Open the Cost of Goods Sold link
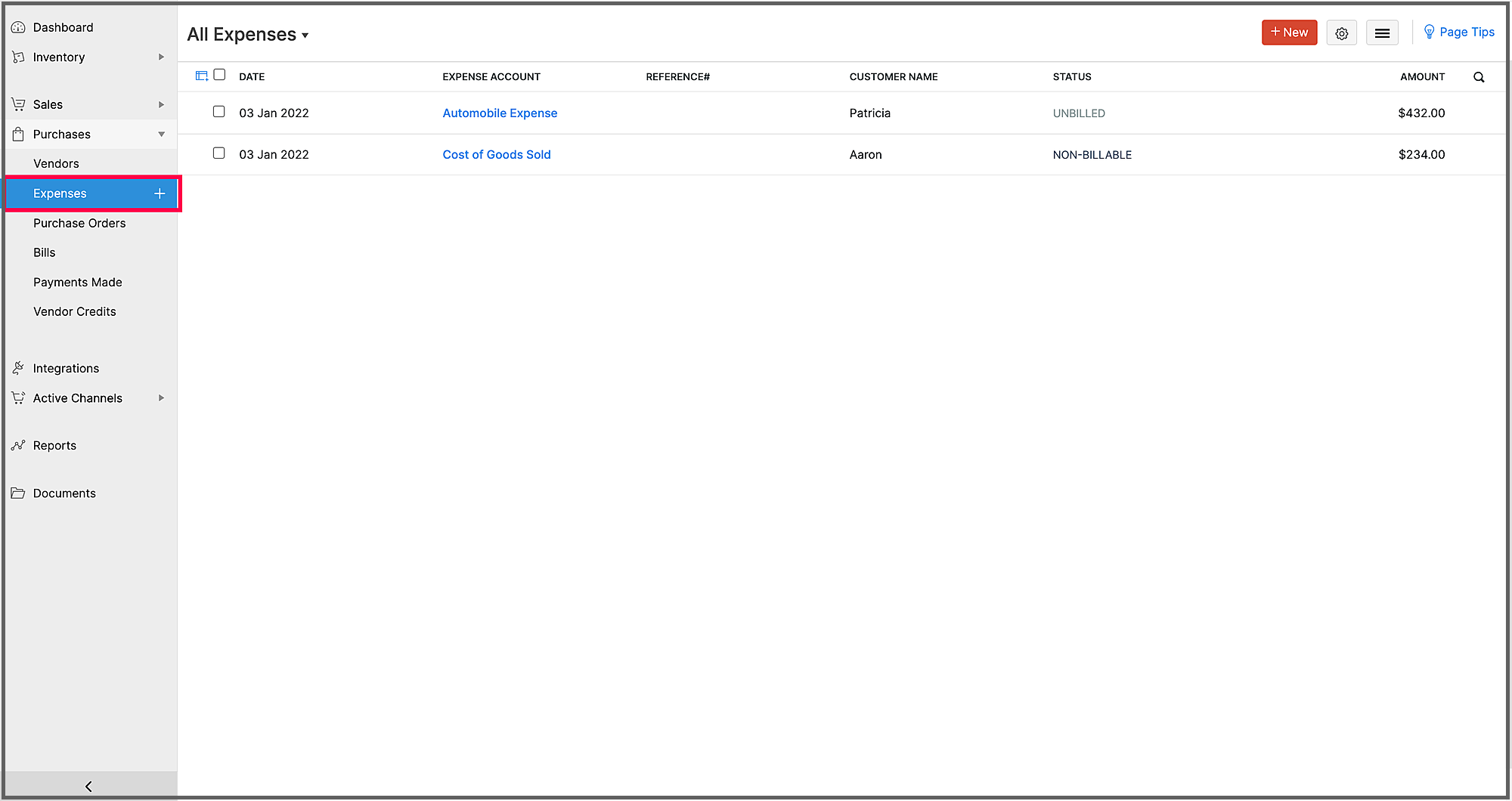 tap(497, 155)
